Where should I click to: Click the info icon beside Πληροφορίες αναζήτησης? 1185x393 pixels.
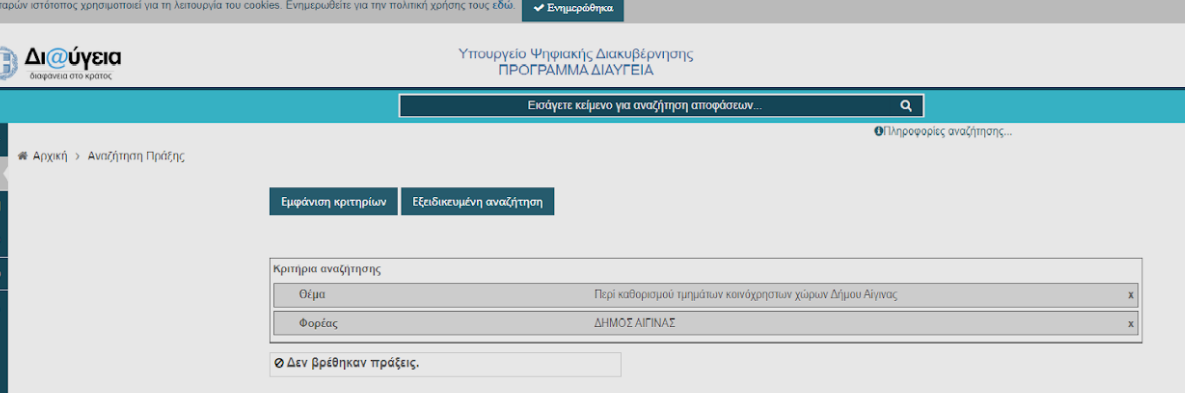(878, 132)
